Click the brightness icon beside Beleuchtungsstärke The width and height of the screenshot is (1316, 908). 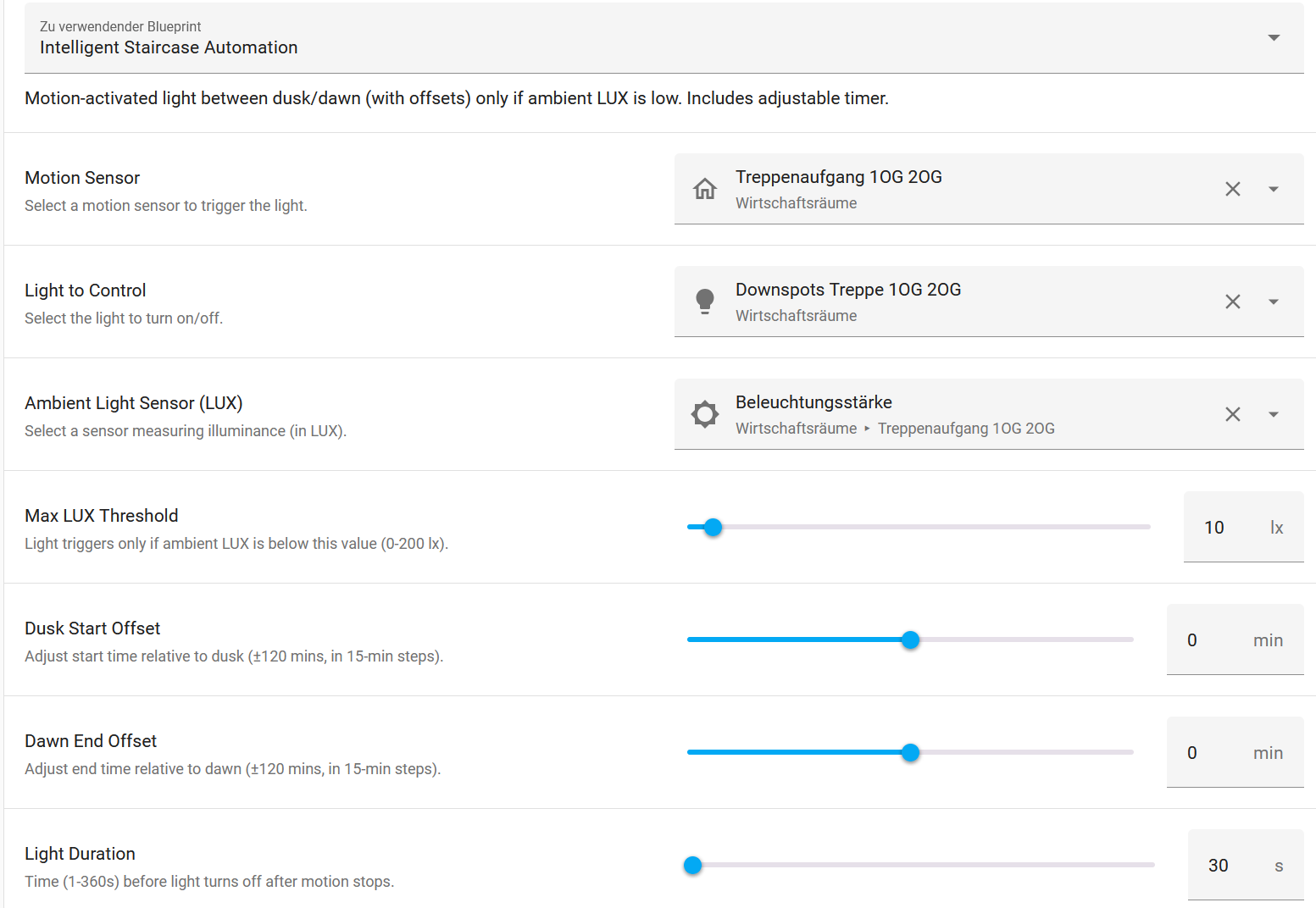[705, 414]
